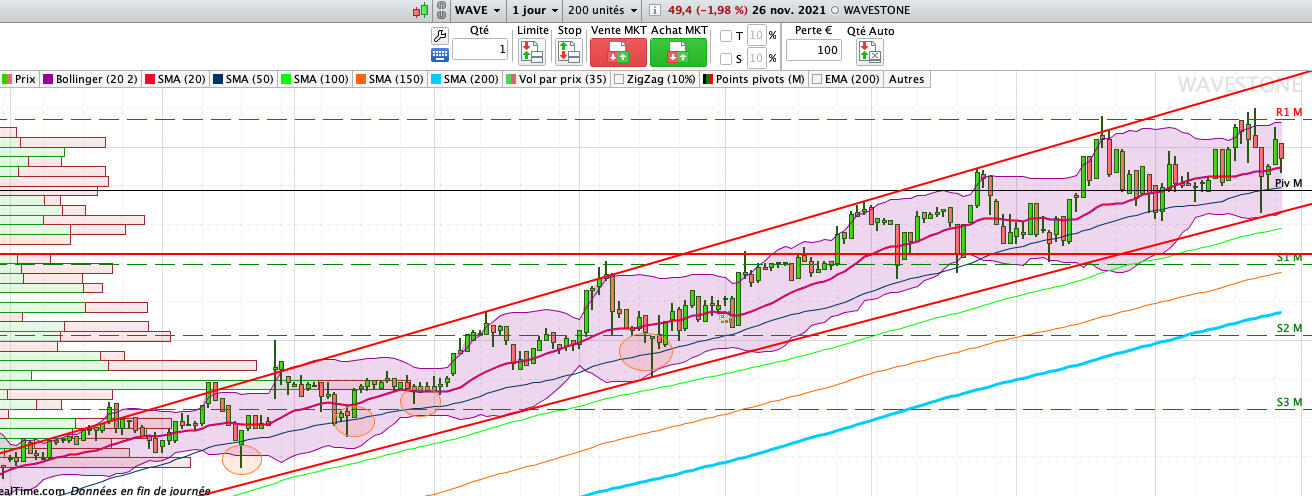Click the T percentage field
Screen dimensions: 1312x496
pos(757,36)
